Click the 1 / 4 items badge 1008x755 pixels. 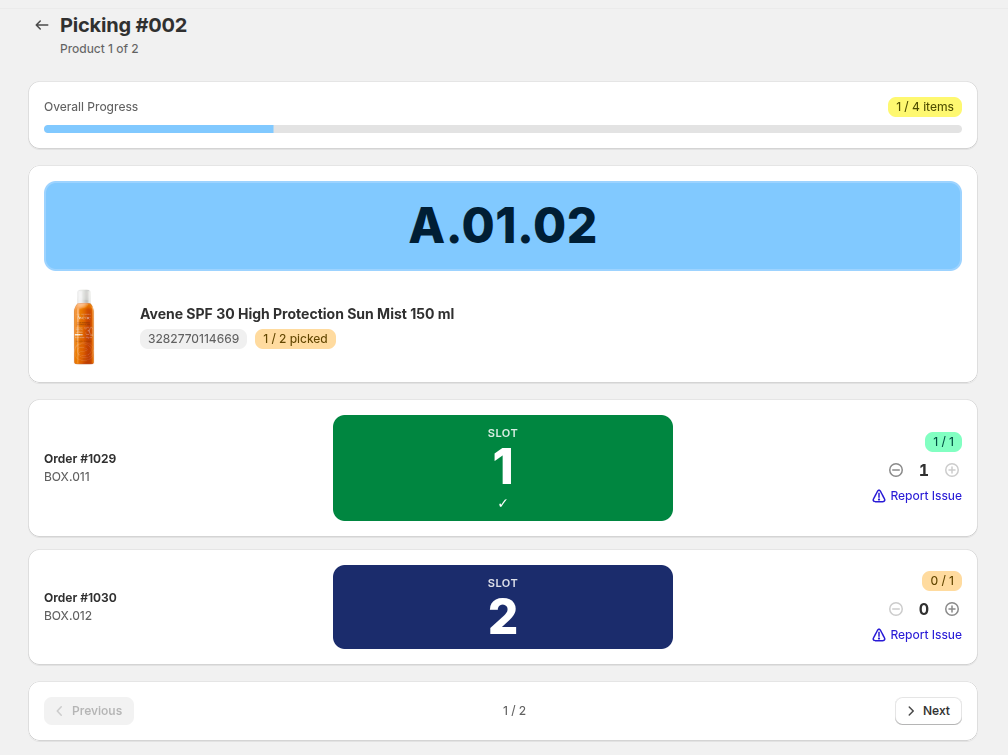tap(924, 107)
